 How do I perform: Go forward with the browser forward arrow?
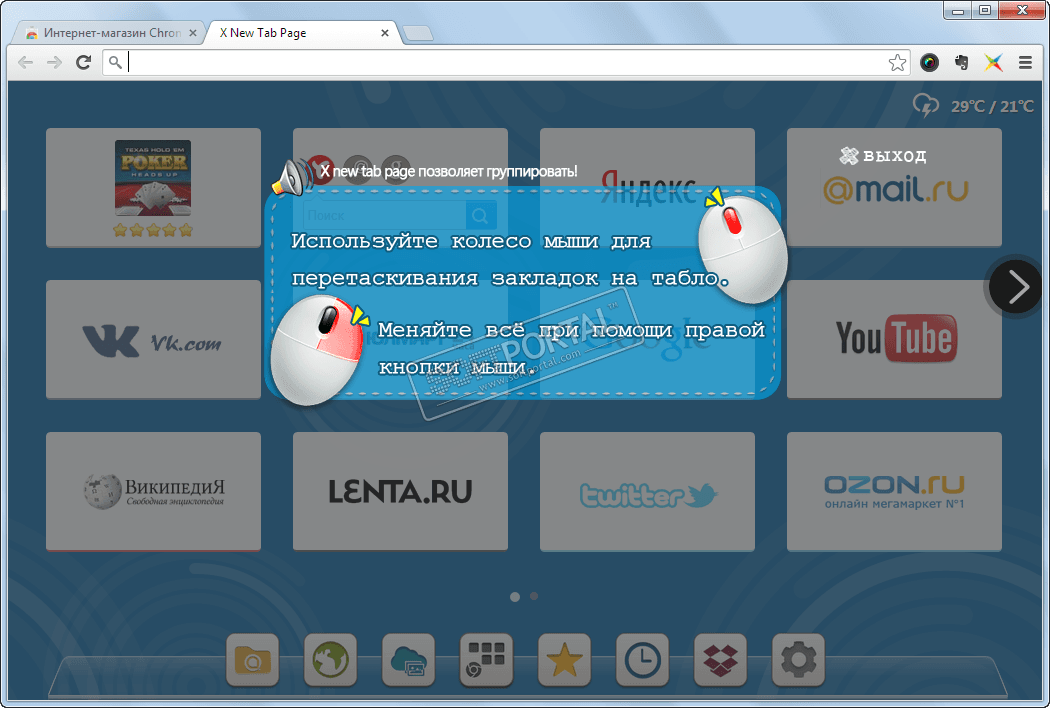coord(54,62)
